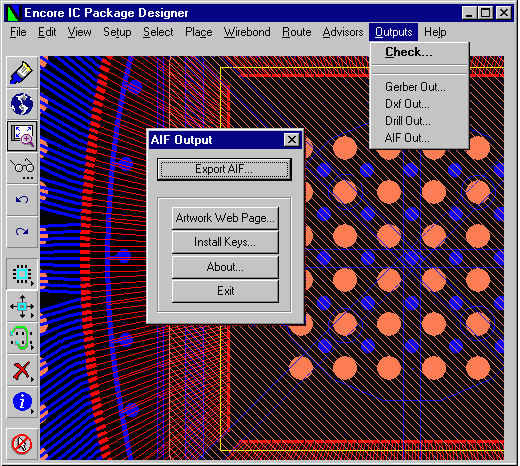520x466 pixels.
Task: Open the Edit menu
Action: pyautogui.click(x=47, y=32)
